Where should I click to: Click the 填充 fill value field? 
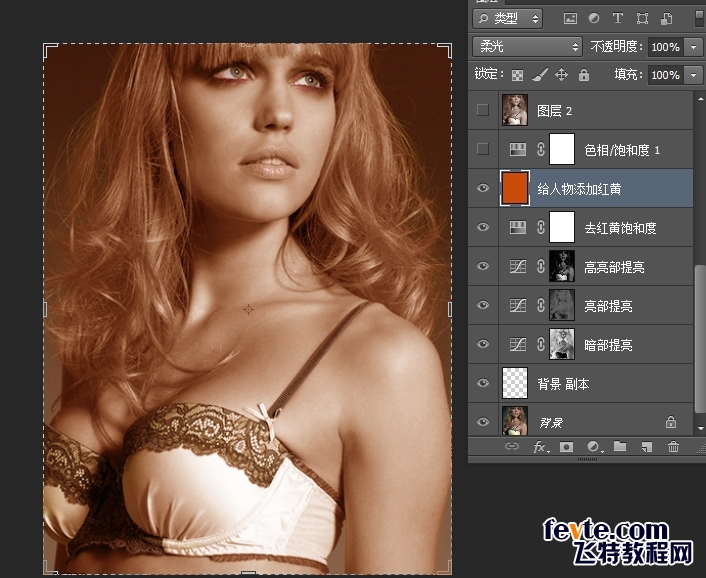point(665,75)
